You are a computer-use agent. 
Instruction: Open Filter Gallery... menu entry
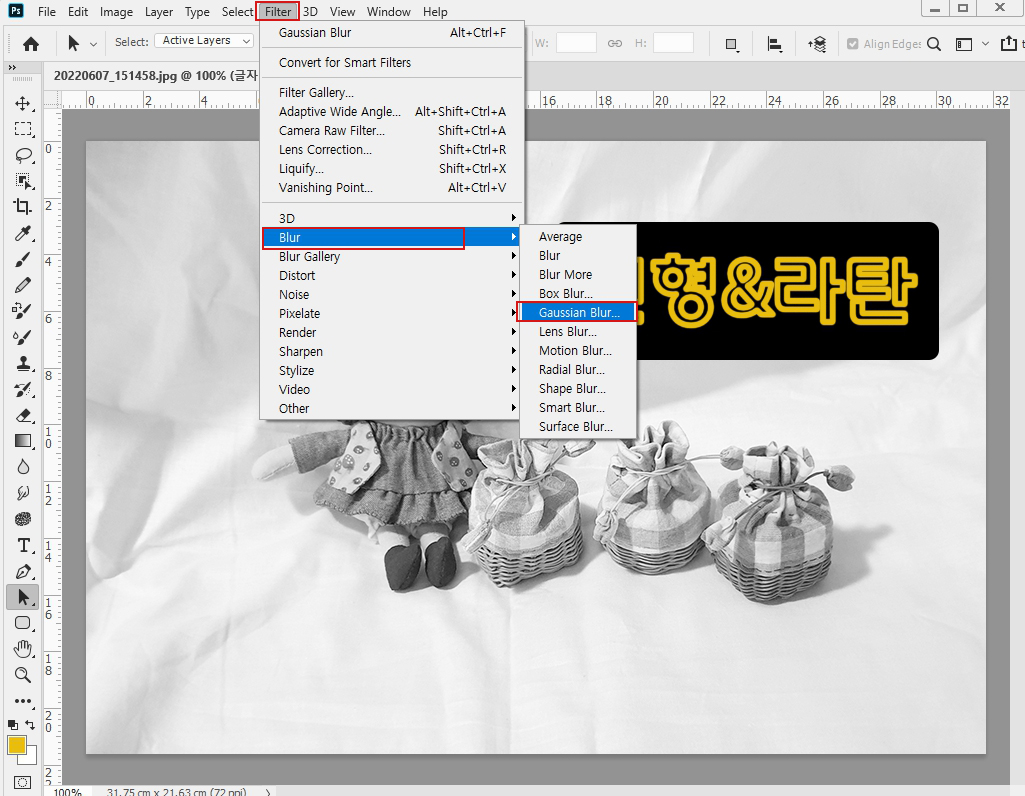(392, 92)
